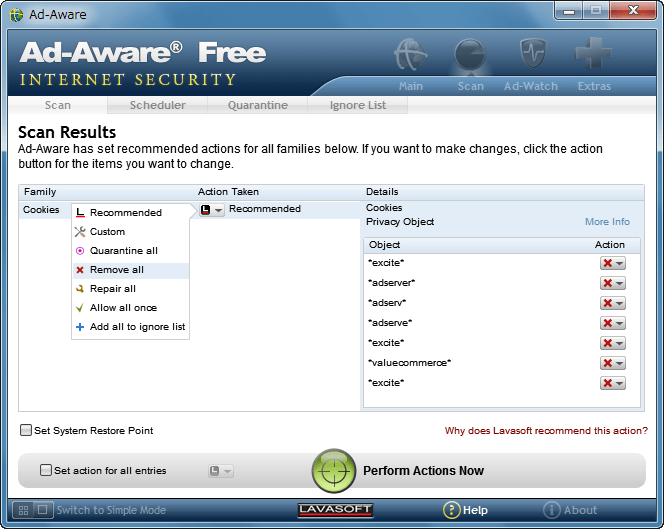Choose Add all to ignore list
This screenshot has width=664, height=529.
coord(131,327)
